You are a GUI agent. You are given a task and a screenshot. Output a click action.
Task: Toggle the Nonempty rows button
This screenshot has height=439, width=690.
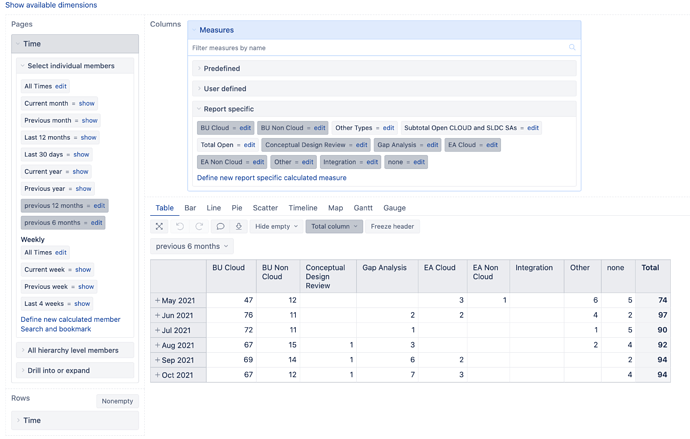[x=117, y=401]
